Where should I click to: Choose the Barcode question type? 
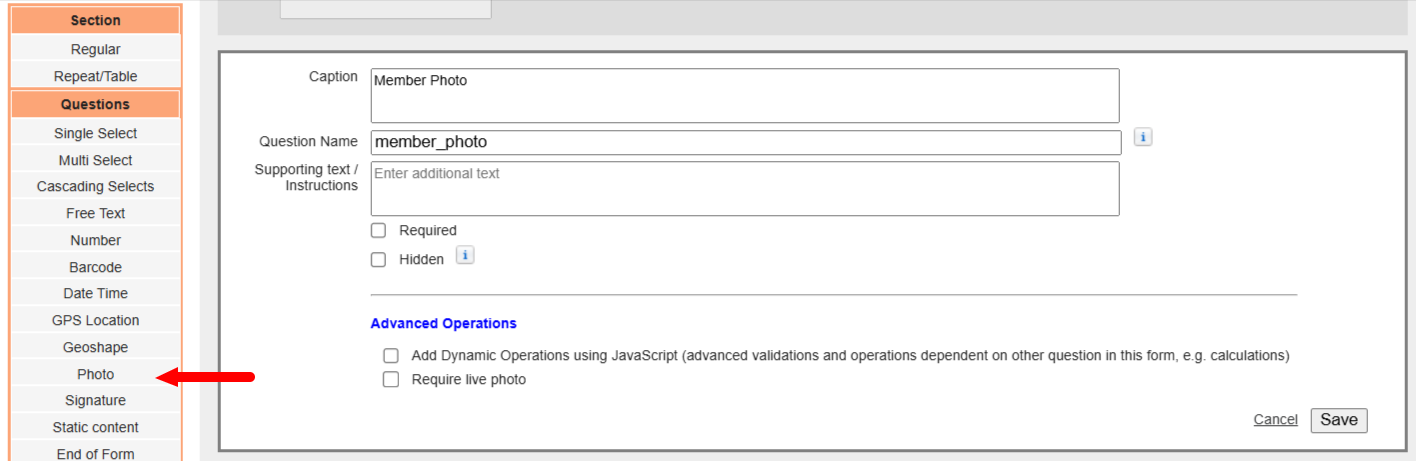(x=96, y=267)
